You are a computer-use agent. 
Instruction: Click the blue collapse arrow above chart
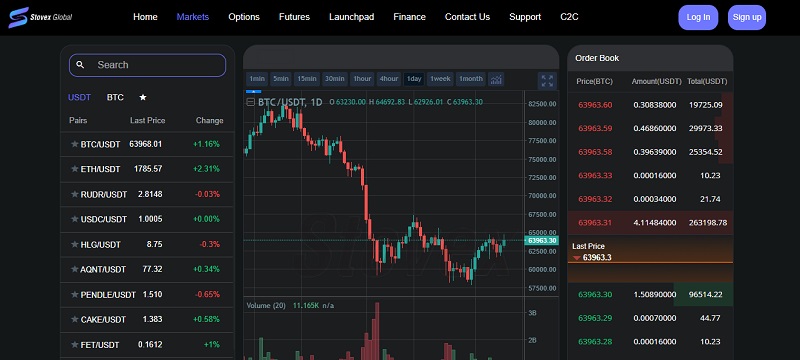point(254,92)
